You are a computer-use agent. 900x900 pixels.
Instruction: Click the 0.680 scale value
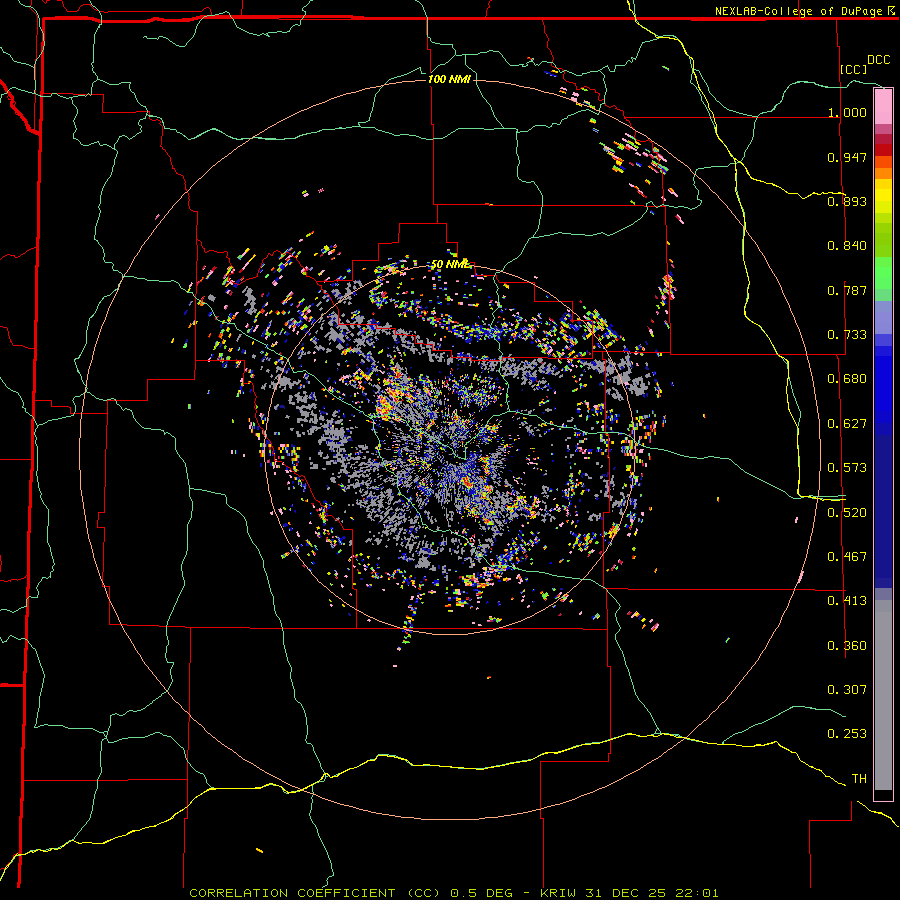tap(847, 379)
